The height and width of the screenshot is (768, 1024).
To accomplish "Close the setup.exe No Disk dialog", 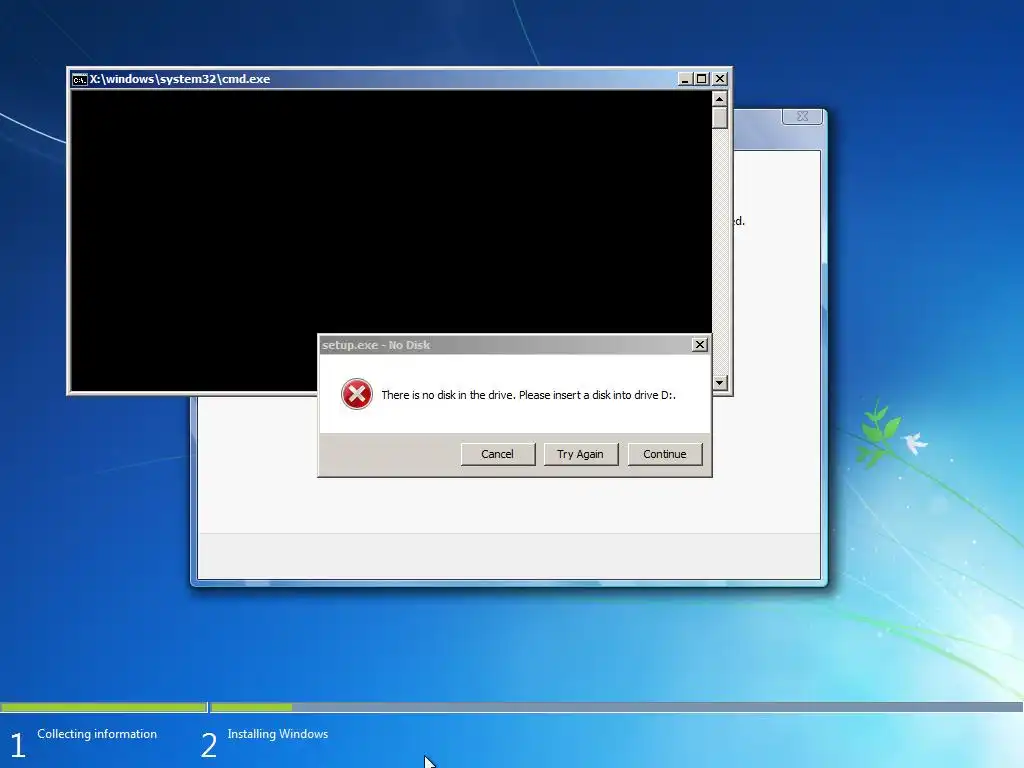I will click(x=699, y=345).
